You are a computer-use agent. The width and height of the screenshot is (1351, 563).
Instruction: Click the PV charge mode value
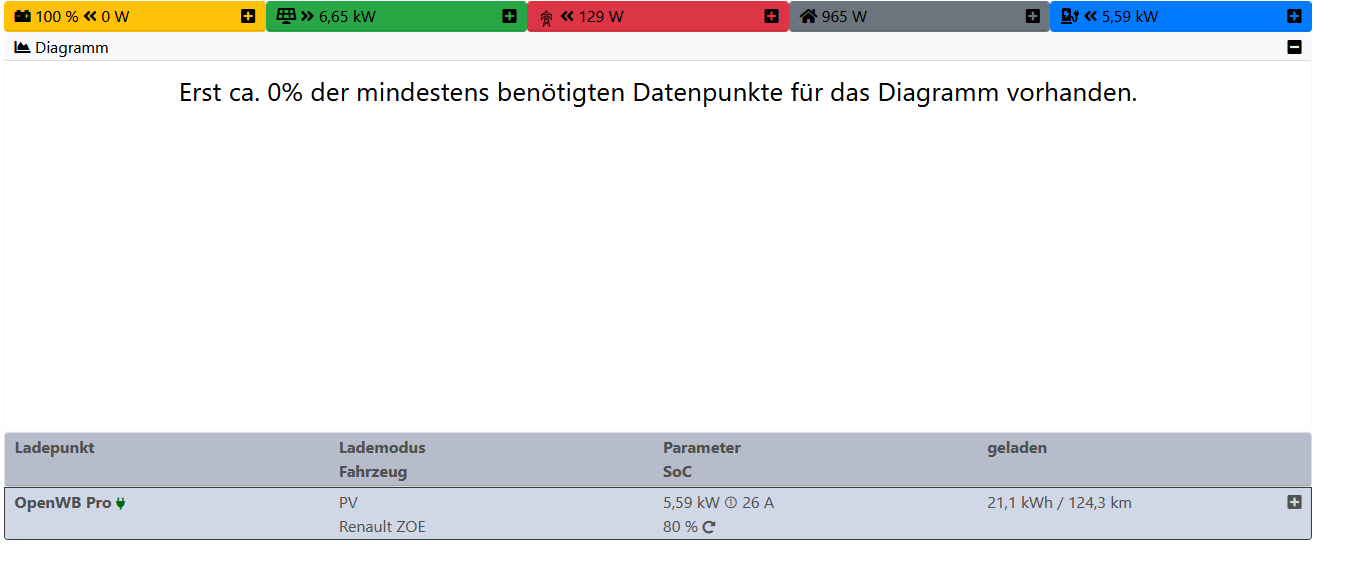[x=348, y=503]
